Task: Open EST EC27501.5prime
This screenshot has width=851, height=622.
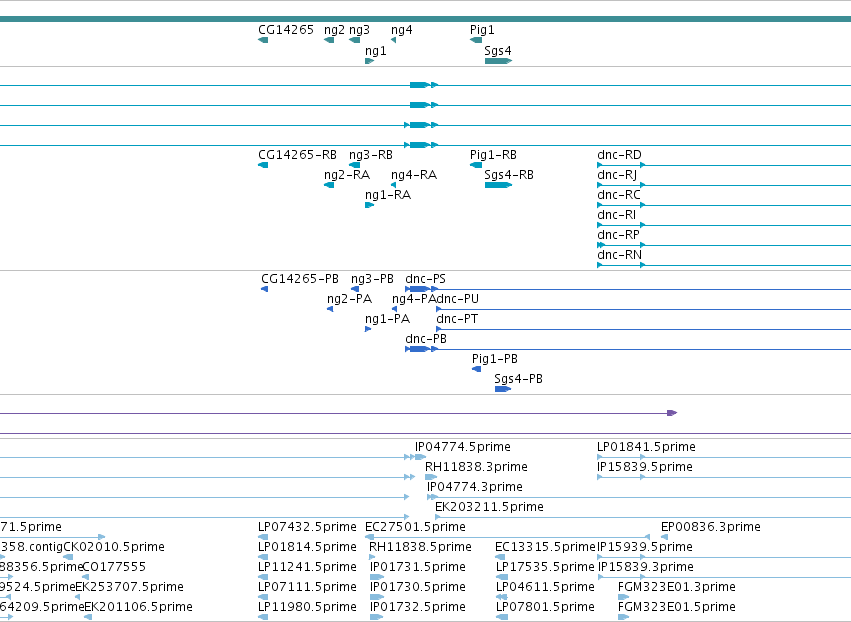Action: point(415,527)
